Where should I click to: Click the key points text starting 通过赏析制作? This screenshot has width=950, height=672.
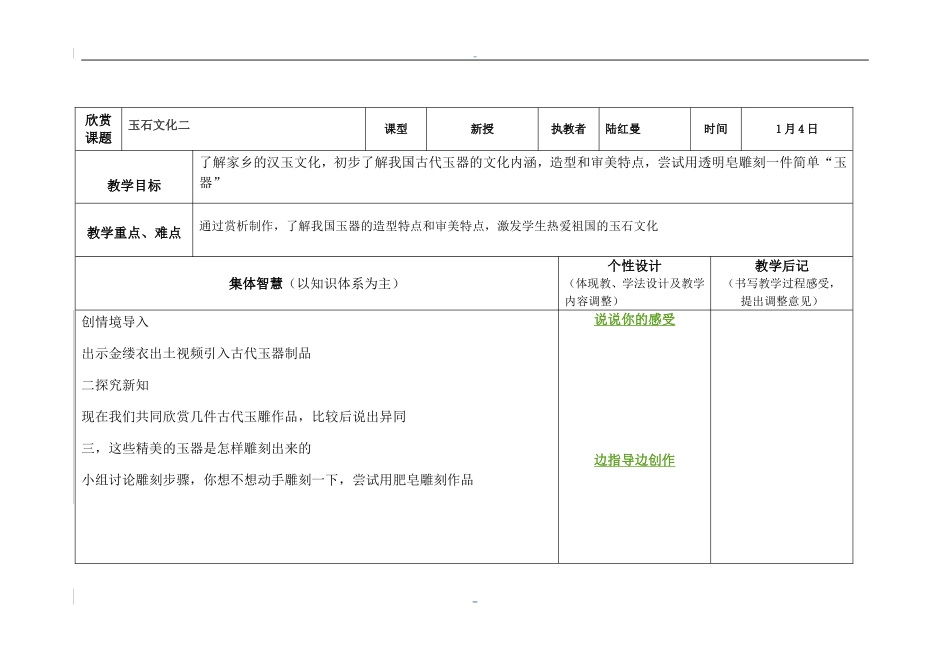(428, 226)
